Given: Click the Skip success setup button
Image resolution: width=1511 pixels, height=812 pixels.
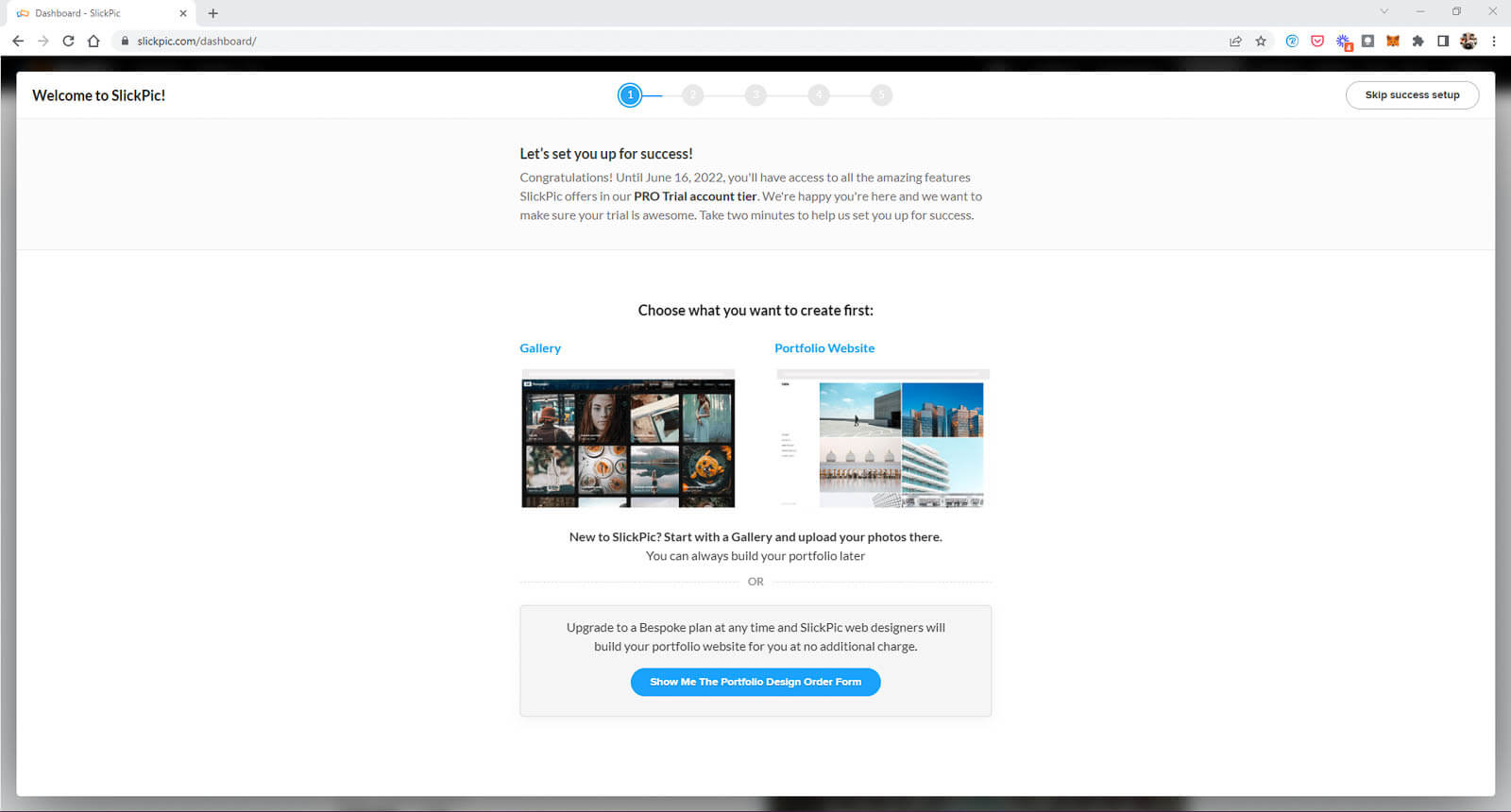Looking at the screenshot, I should [x=1412, y=95].
